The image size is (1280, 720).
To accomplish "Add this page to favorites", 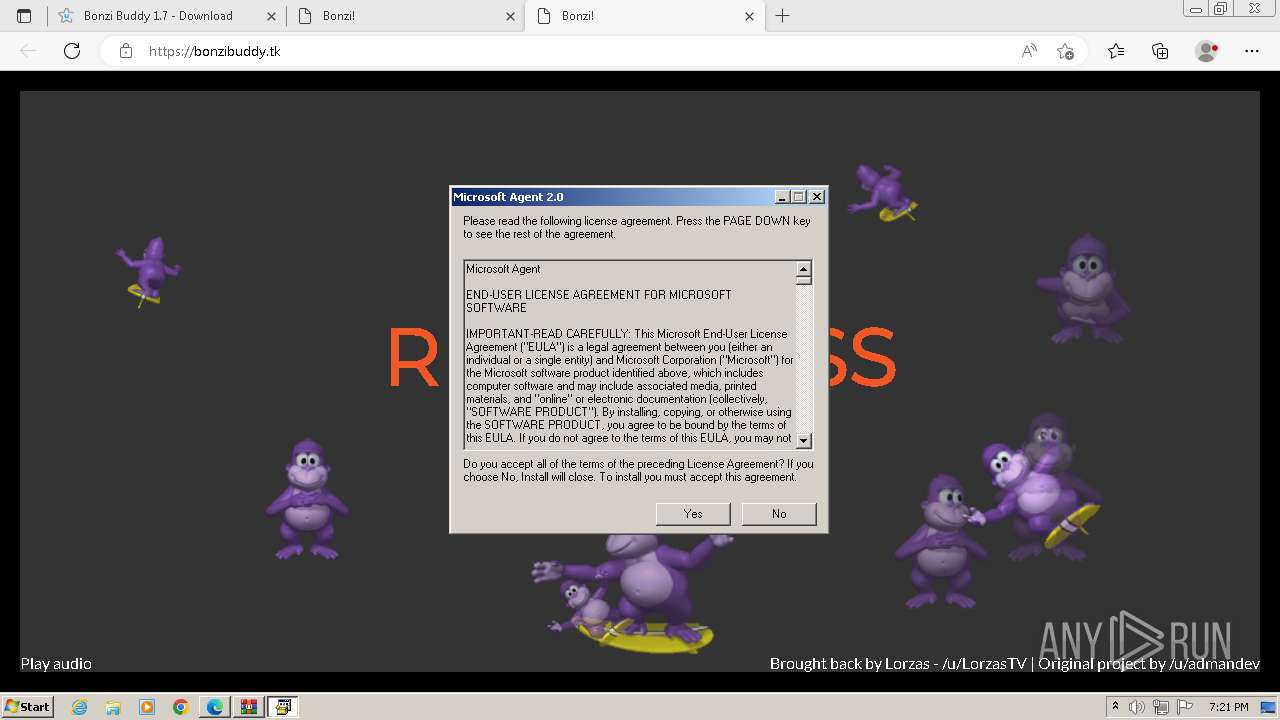I will click(x=1065, y=51).
